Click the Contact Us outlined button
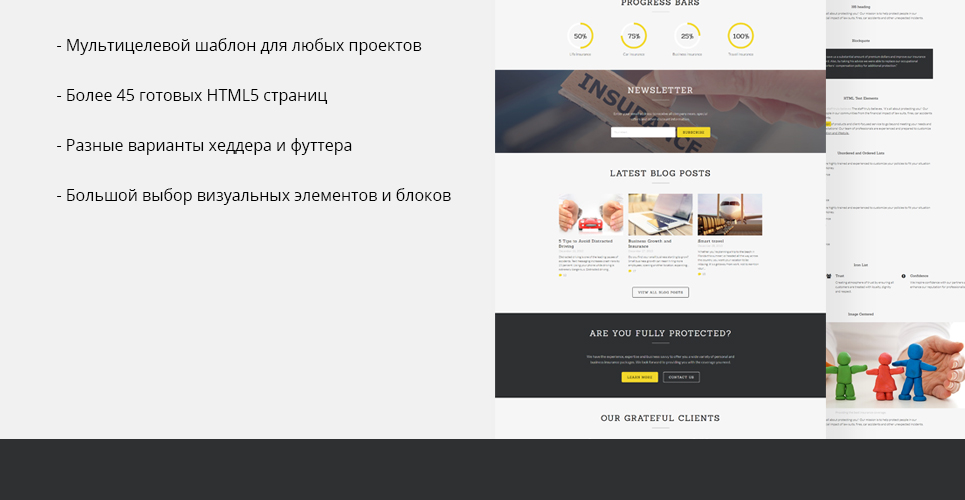This screenshot has width=965, height=500. (x=681, y=377)
